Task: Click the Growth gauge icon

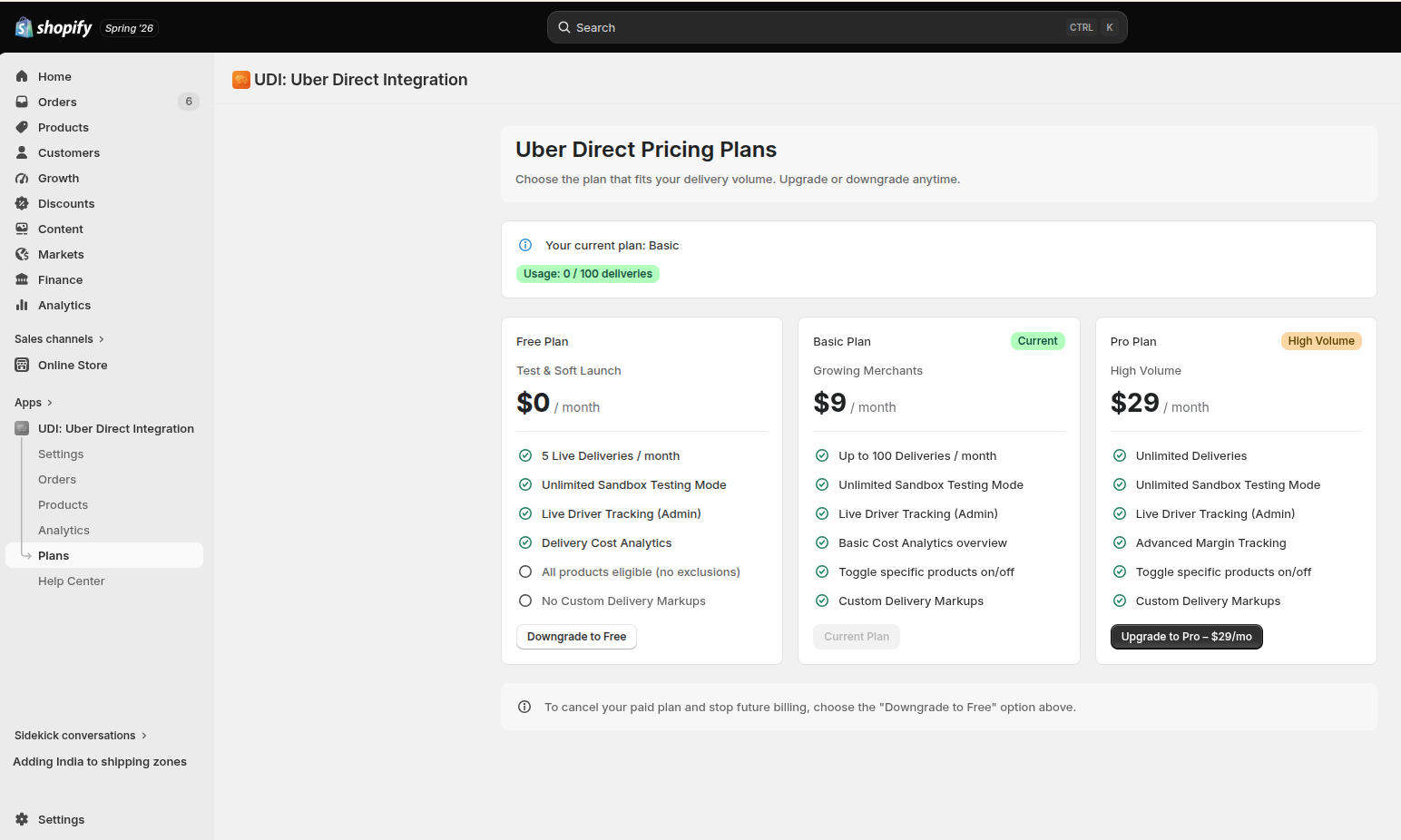Action: pos(22,178)
